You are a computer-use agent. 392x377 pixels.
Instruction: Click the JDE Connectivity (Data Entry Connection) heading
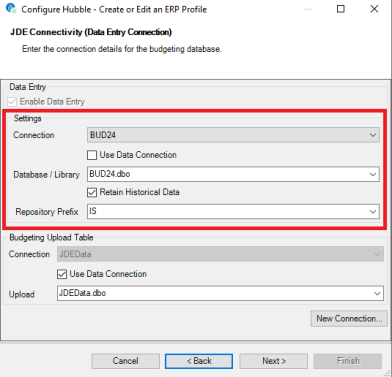coord(91,32)
